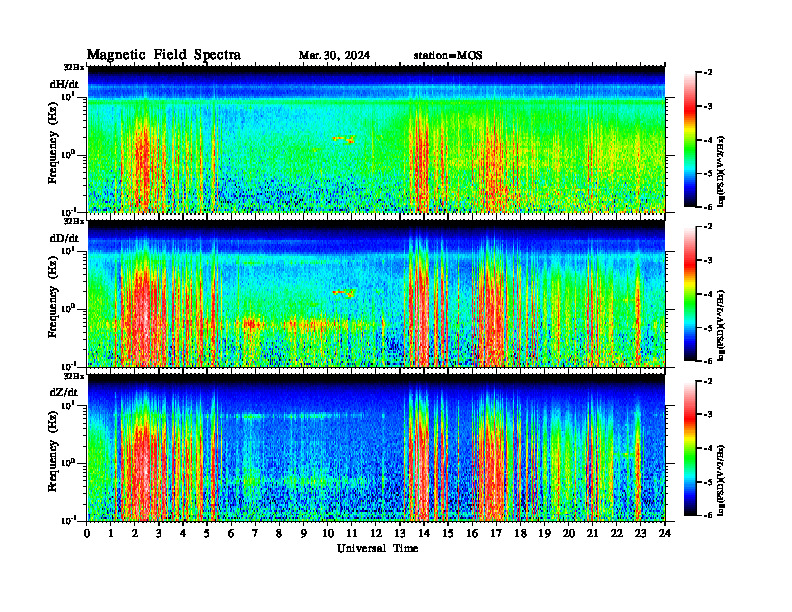Click the -6 value on dZ/dt color scale
792x612 pixels.
coord(708,515)
